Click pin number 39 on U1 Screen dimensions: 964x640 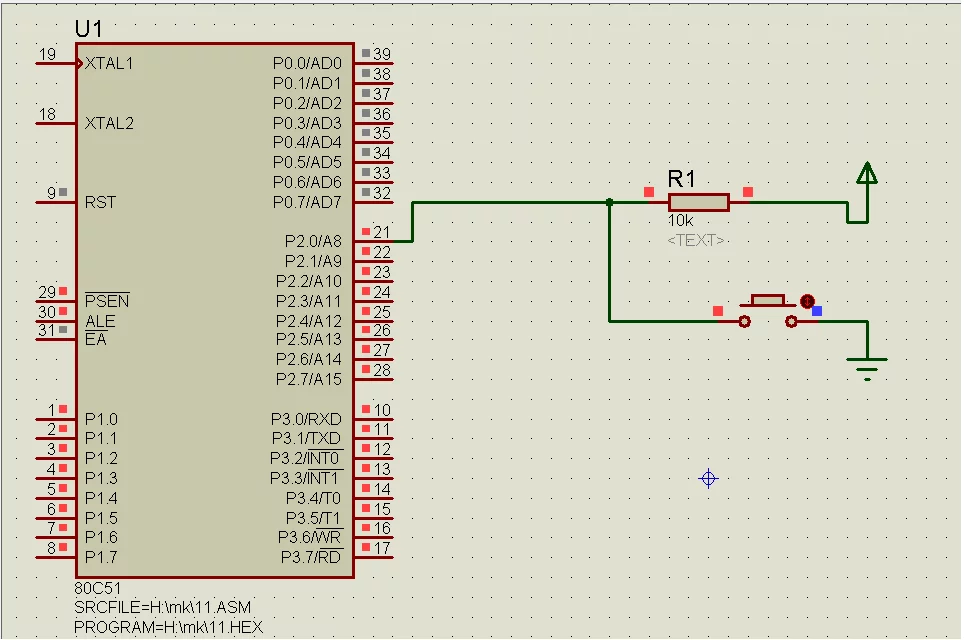point(382,53)
